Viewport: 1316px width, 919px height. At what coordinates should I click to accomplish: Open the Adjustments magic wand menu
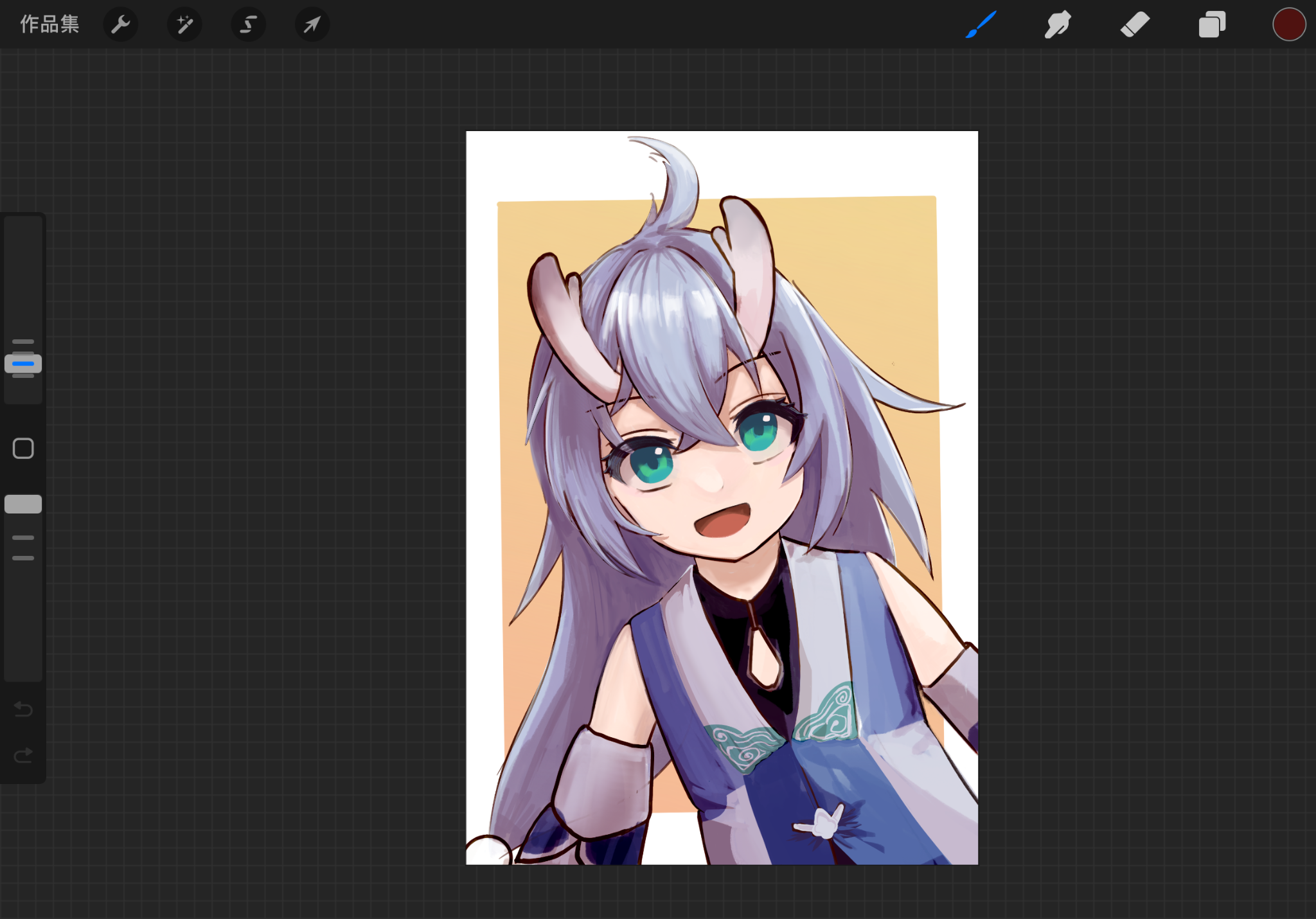coord(184,24)
